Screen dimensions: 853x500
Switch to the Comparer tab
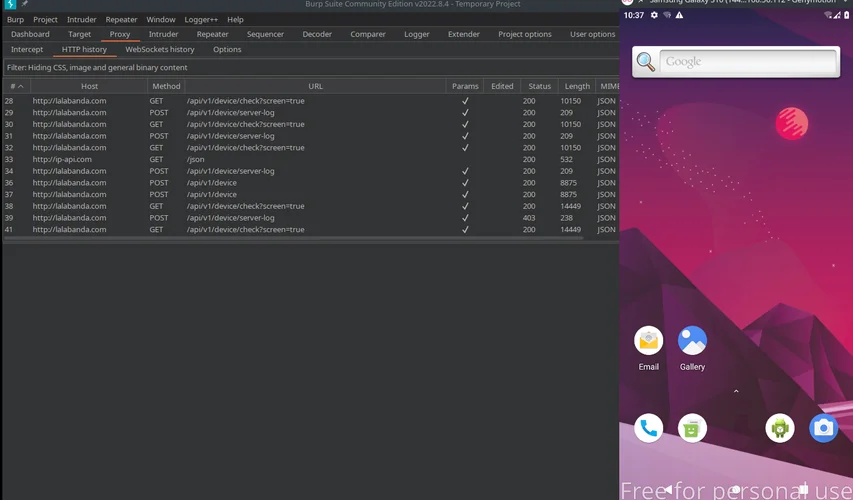pos(368,34)
